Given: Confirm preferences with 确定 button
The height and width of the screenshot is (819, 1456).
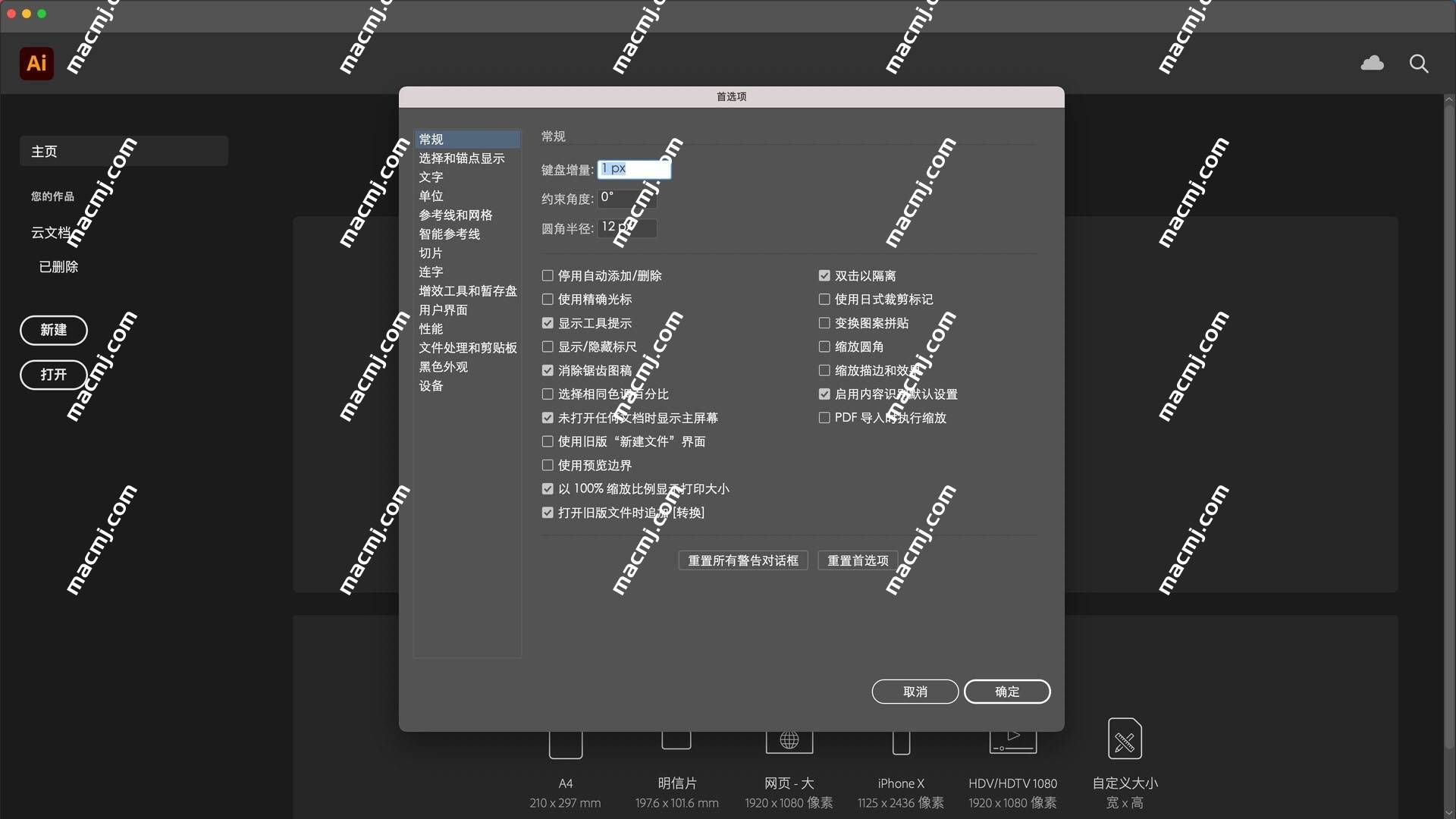Looking at the screenshot, I should click(x=1007, y=692).
